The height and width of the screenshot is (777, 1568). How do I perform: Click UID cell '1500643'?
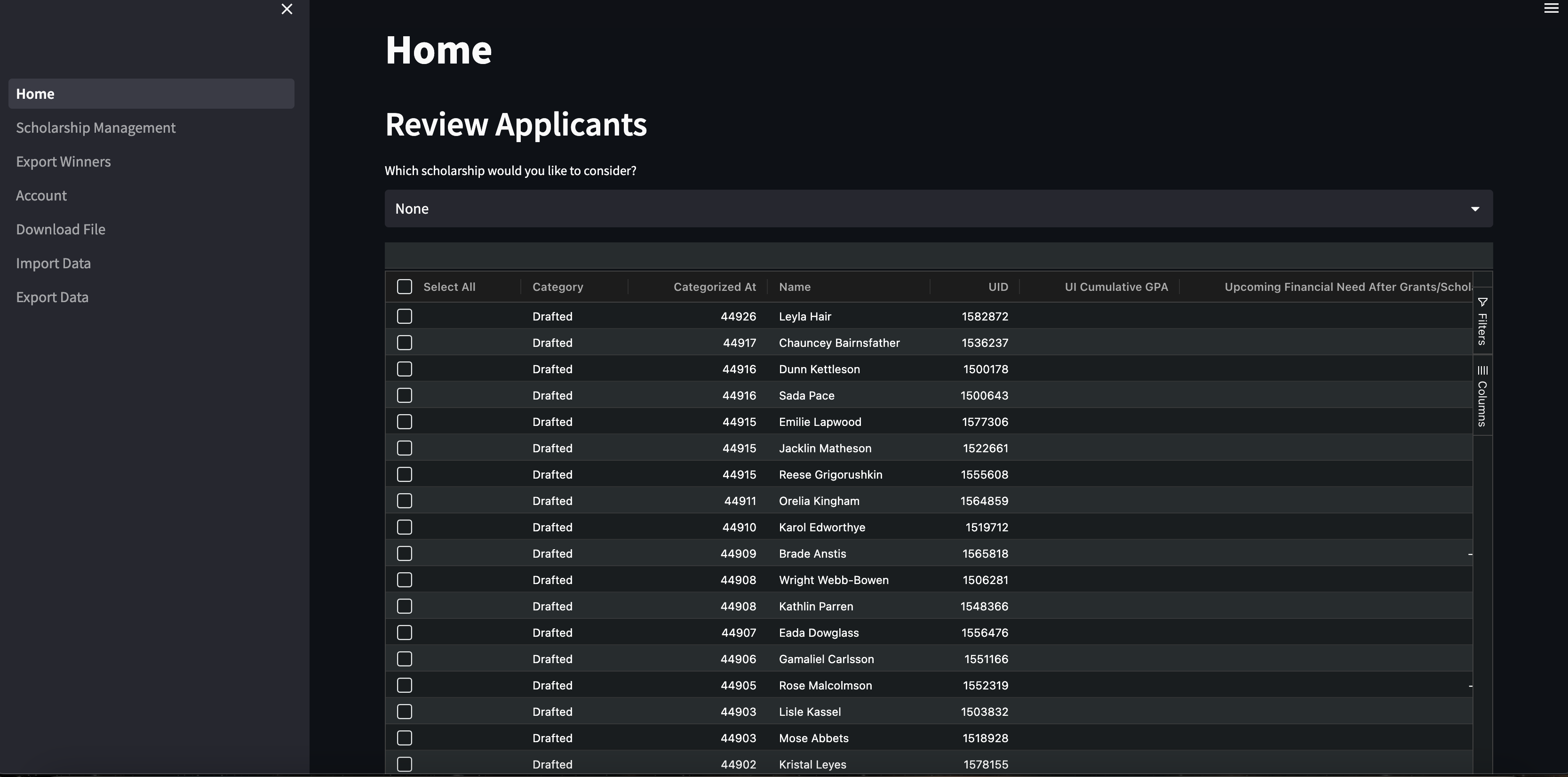click(x=984, y=396)
